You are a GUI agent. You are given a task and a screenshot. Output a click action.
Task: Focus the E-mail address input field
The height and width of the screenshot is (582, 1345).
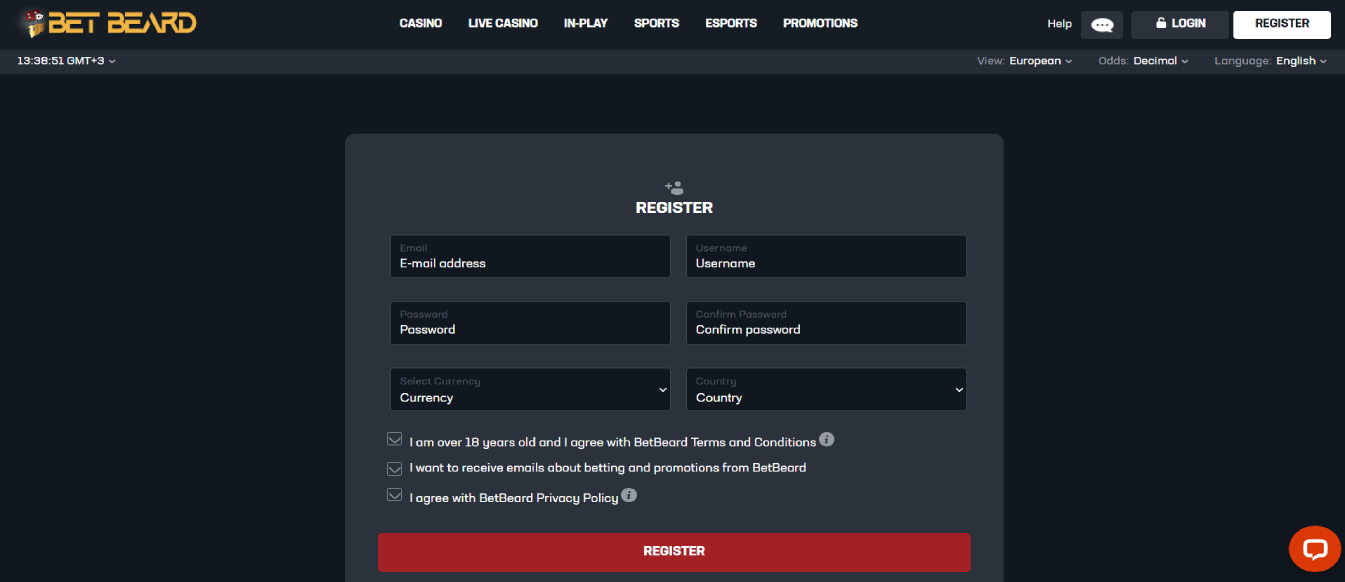coord(530,256)
